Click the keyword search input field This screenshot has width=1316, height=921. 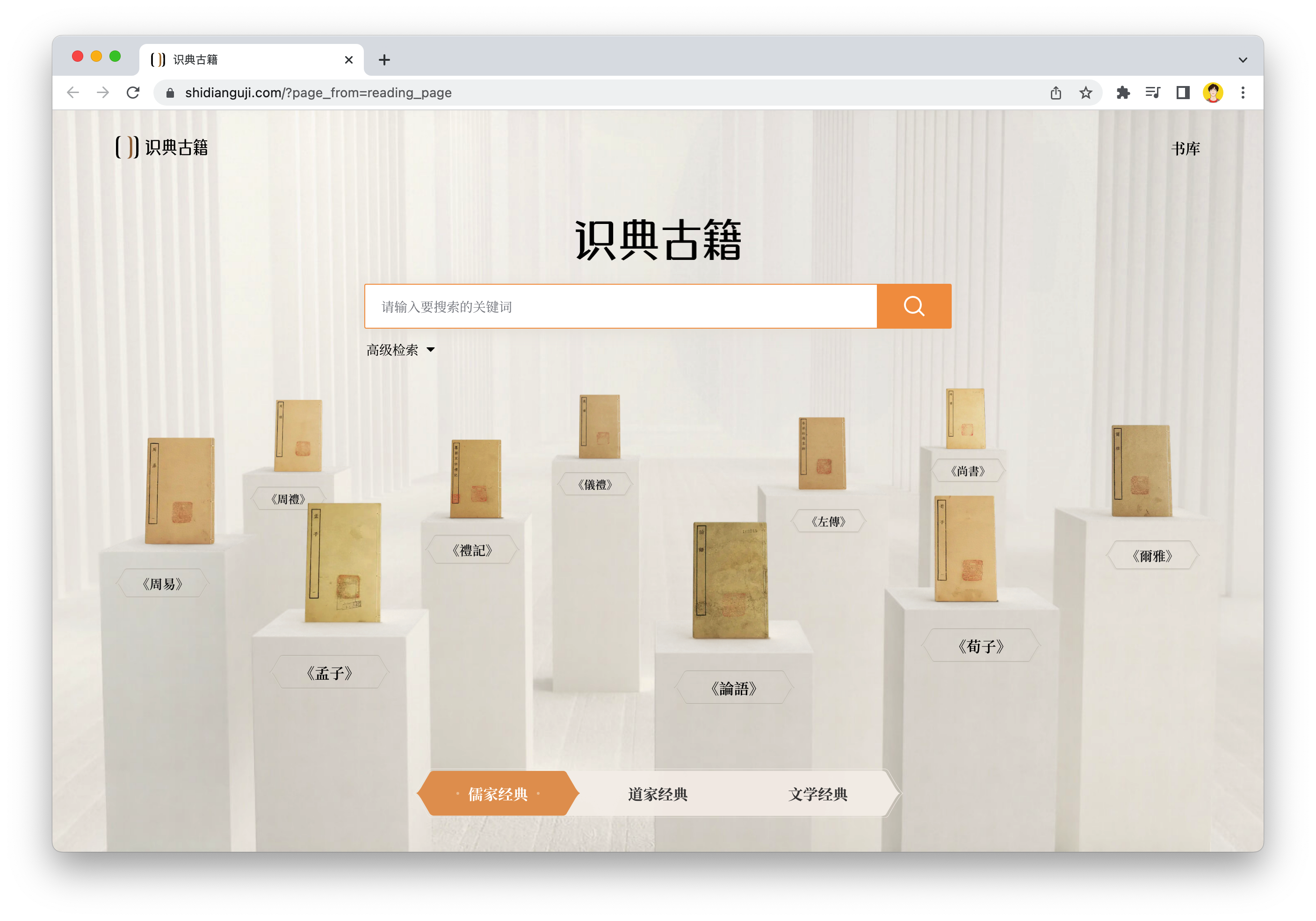click(x=621, y=306)
